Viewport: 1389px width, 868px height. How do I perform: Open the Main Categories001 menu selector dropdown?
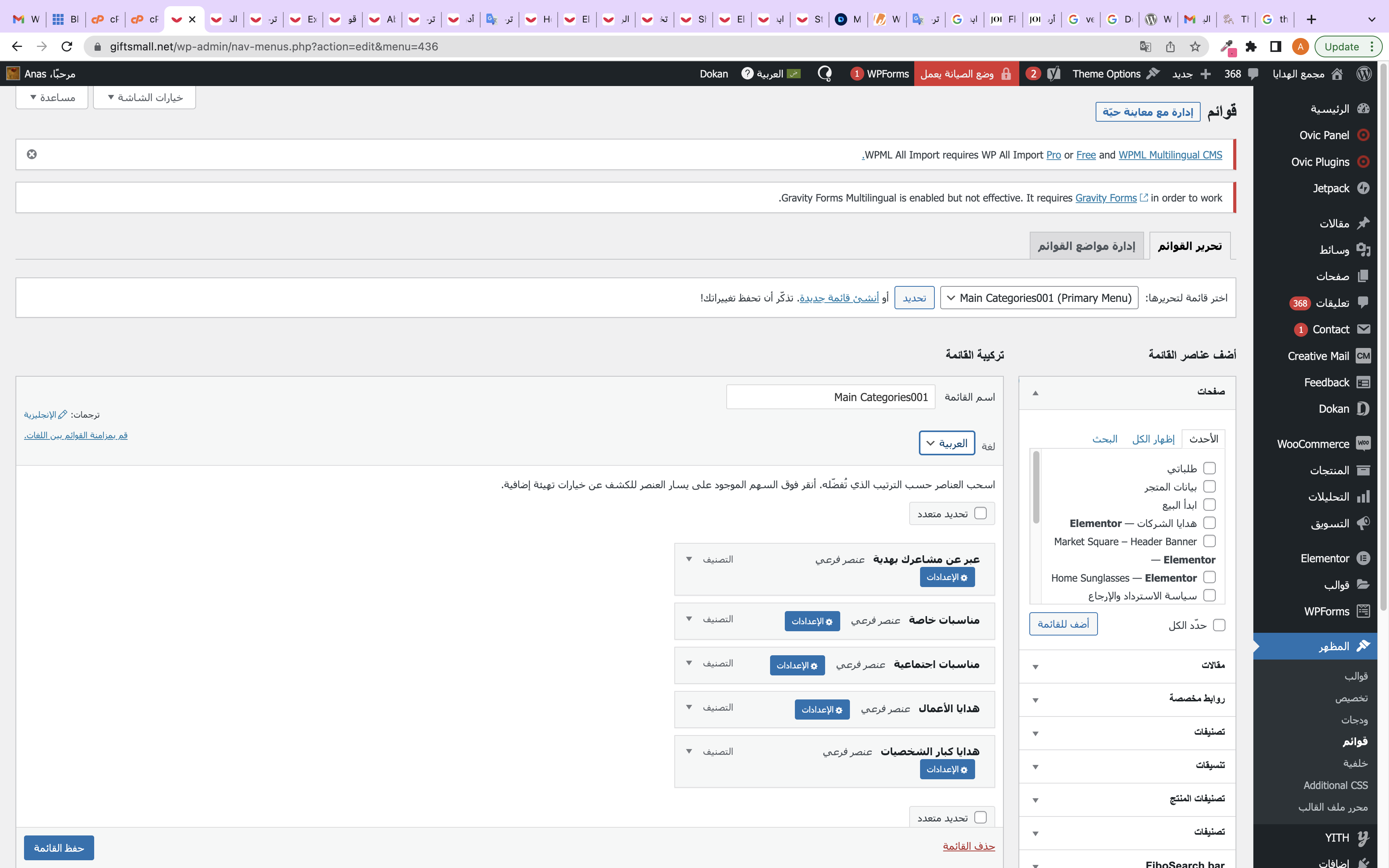(x=1039, y=298)
